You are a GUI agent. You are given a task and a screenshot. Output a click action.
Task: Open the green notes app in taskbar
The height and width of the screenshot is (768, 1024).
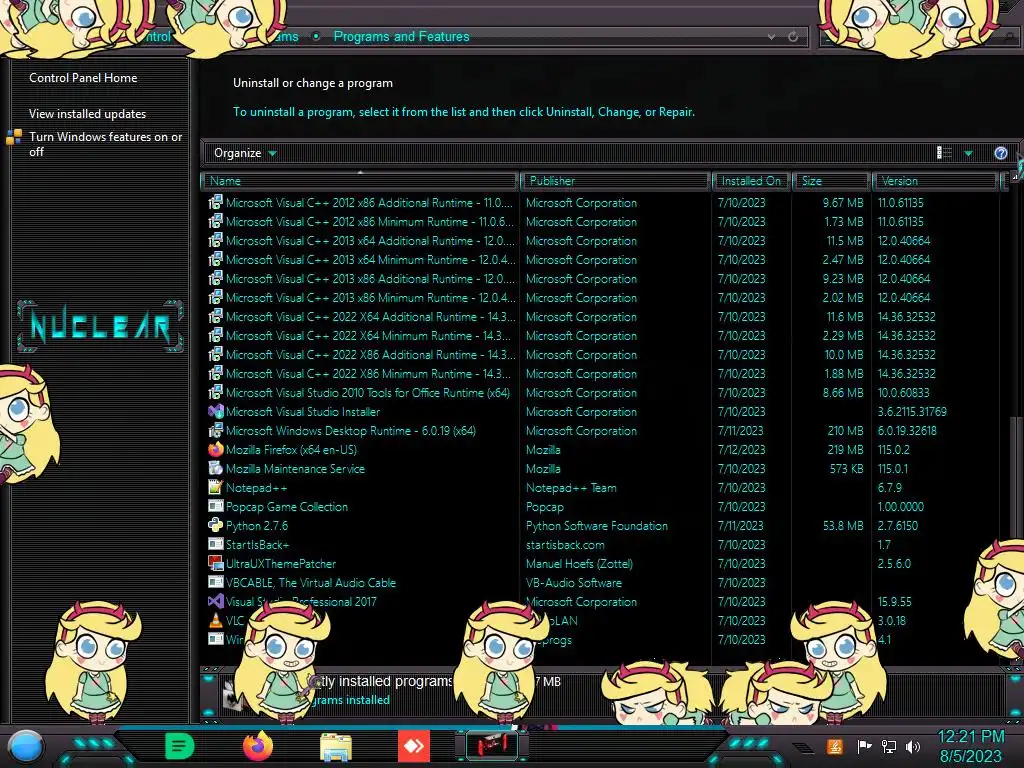click(x=179, y=746)
